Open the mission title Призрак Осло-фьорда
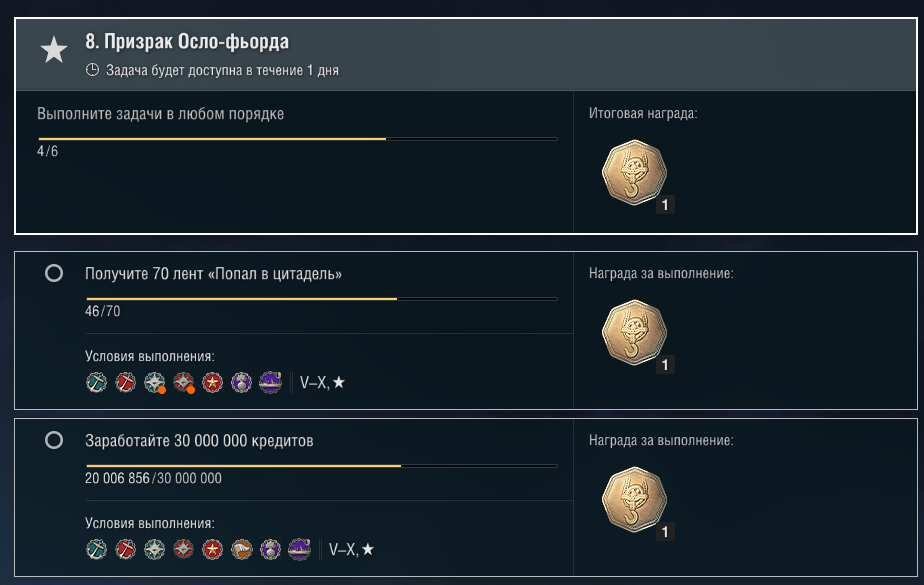Viewport: 924px width, 585px height. pos(187,41)
